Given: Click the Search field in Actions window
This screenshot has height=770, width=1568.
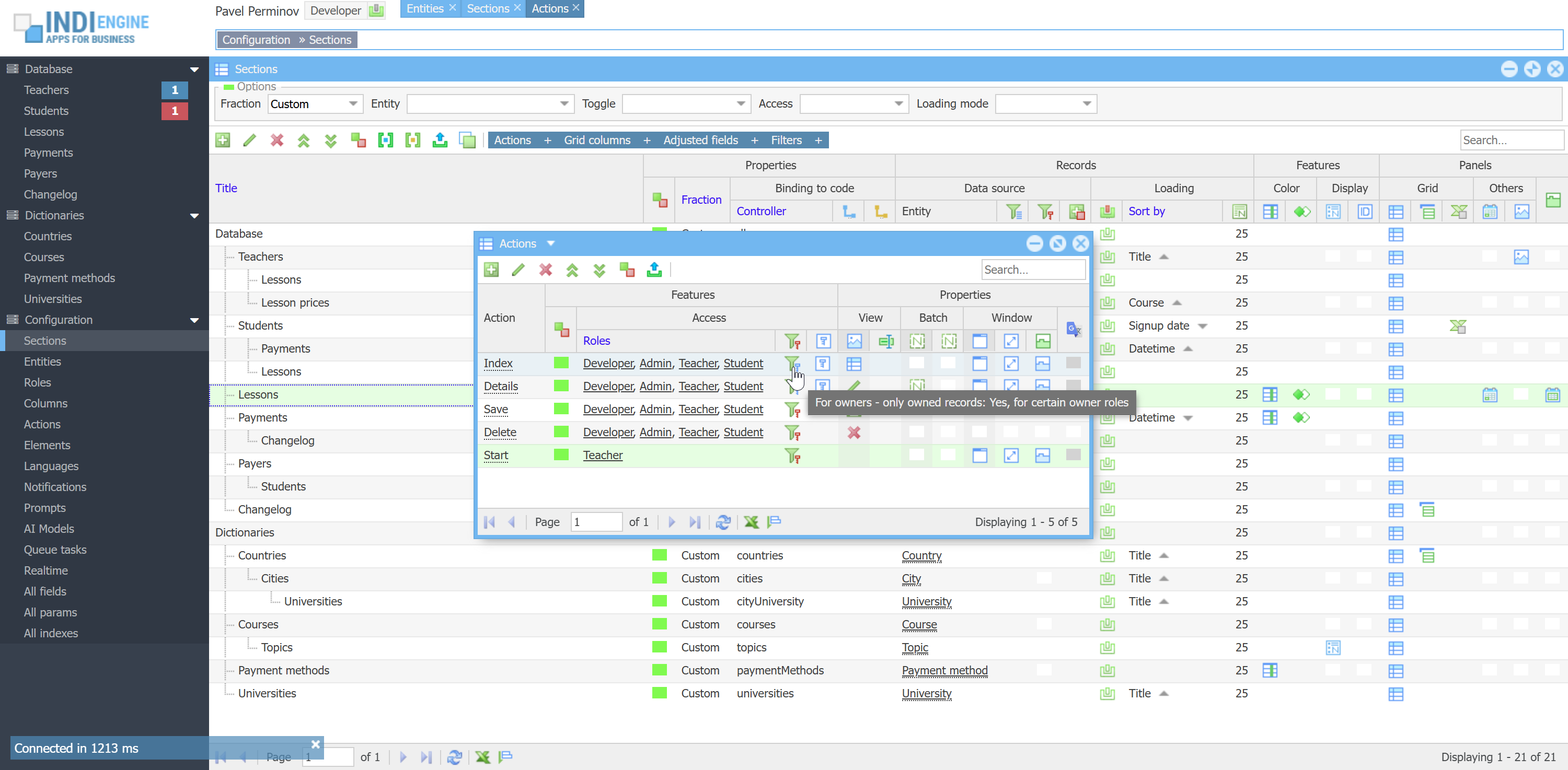Looking at the screenshot, I should tap(1032, 270).
